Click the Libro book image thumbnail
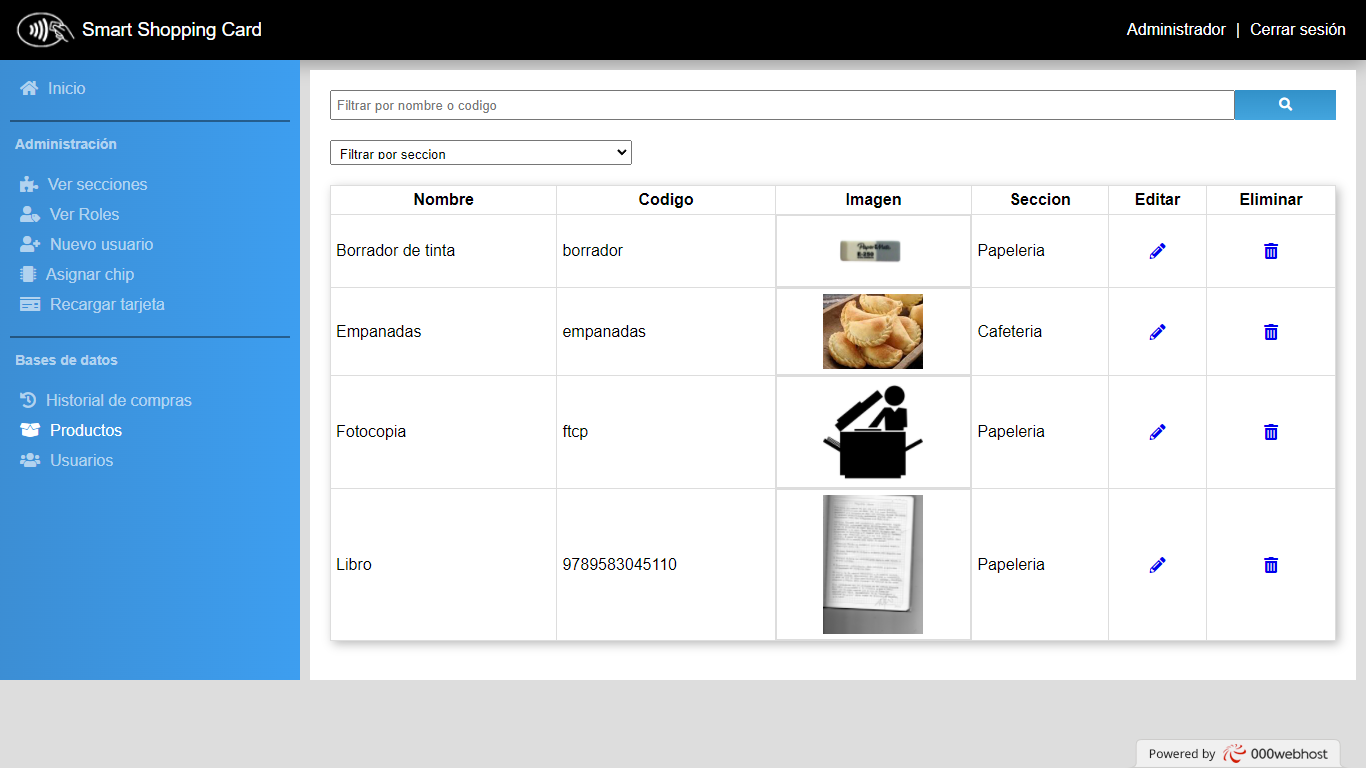1366x768 pixels. pos(873,565)
